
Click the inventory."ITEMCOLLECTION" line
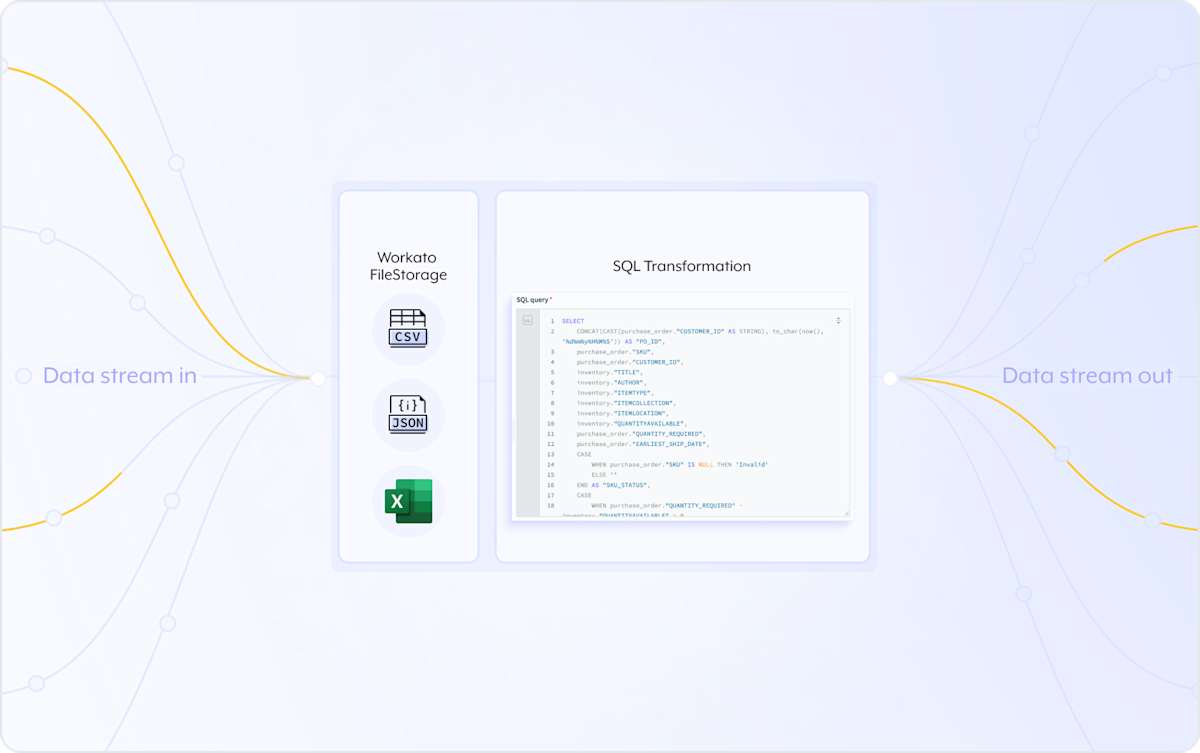pyautogui.click(x=626, y=403)
